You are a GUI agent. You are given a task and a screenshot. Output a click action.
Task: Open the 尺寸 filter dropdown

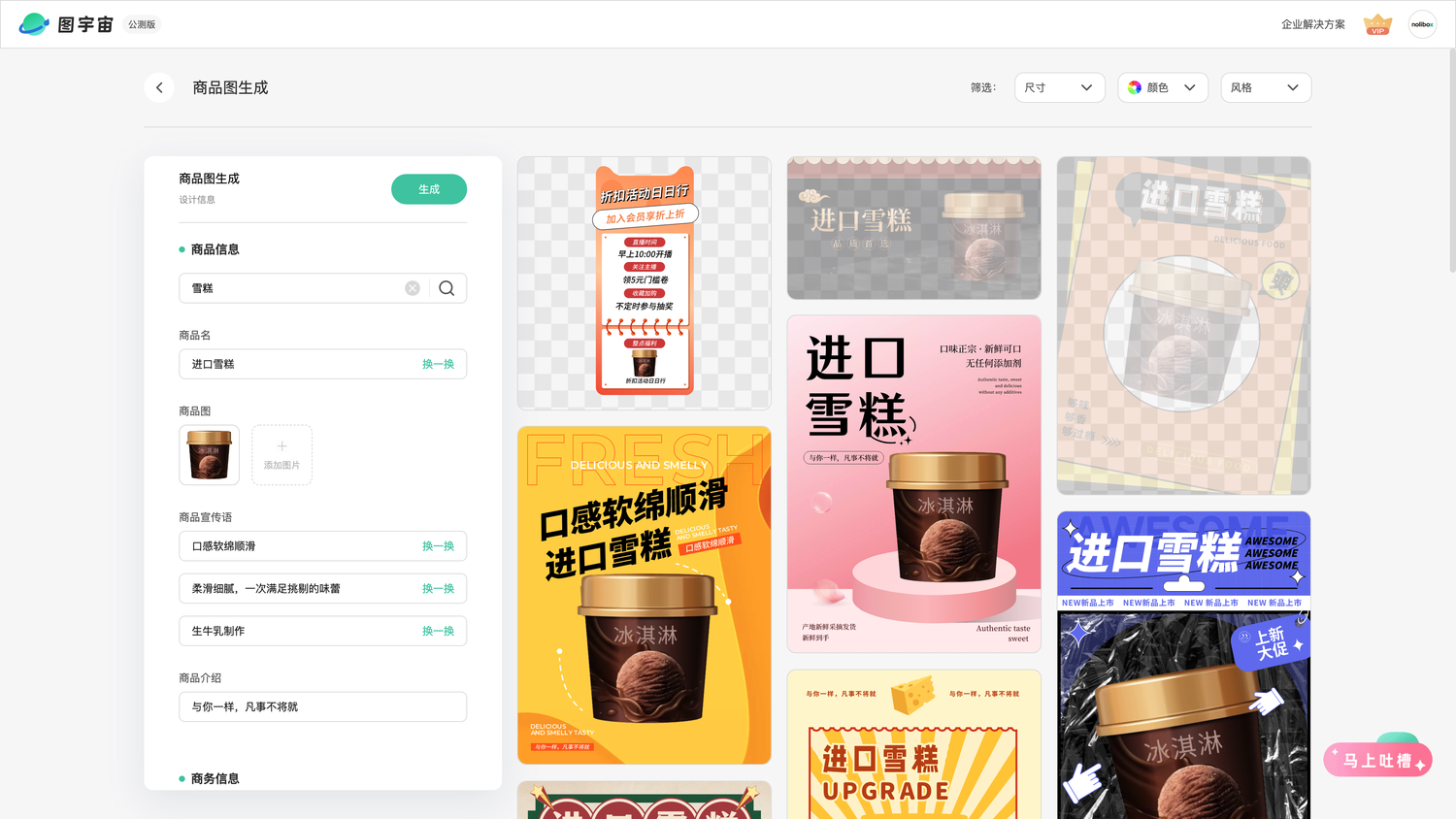(x=1059, y=87)
